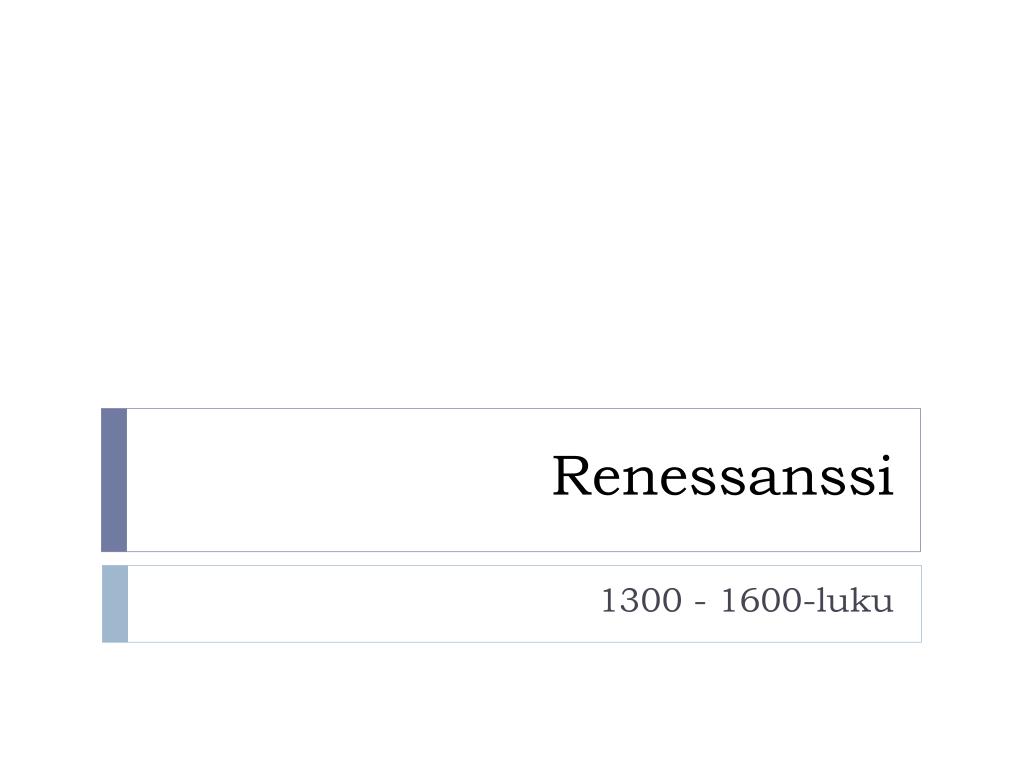
Task: Click the dash between 1300 and 1600
Action: [701, 603]
